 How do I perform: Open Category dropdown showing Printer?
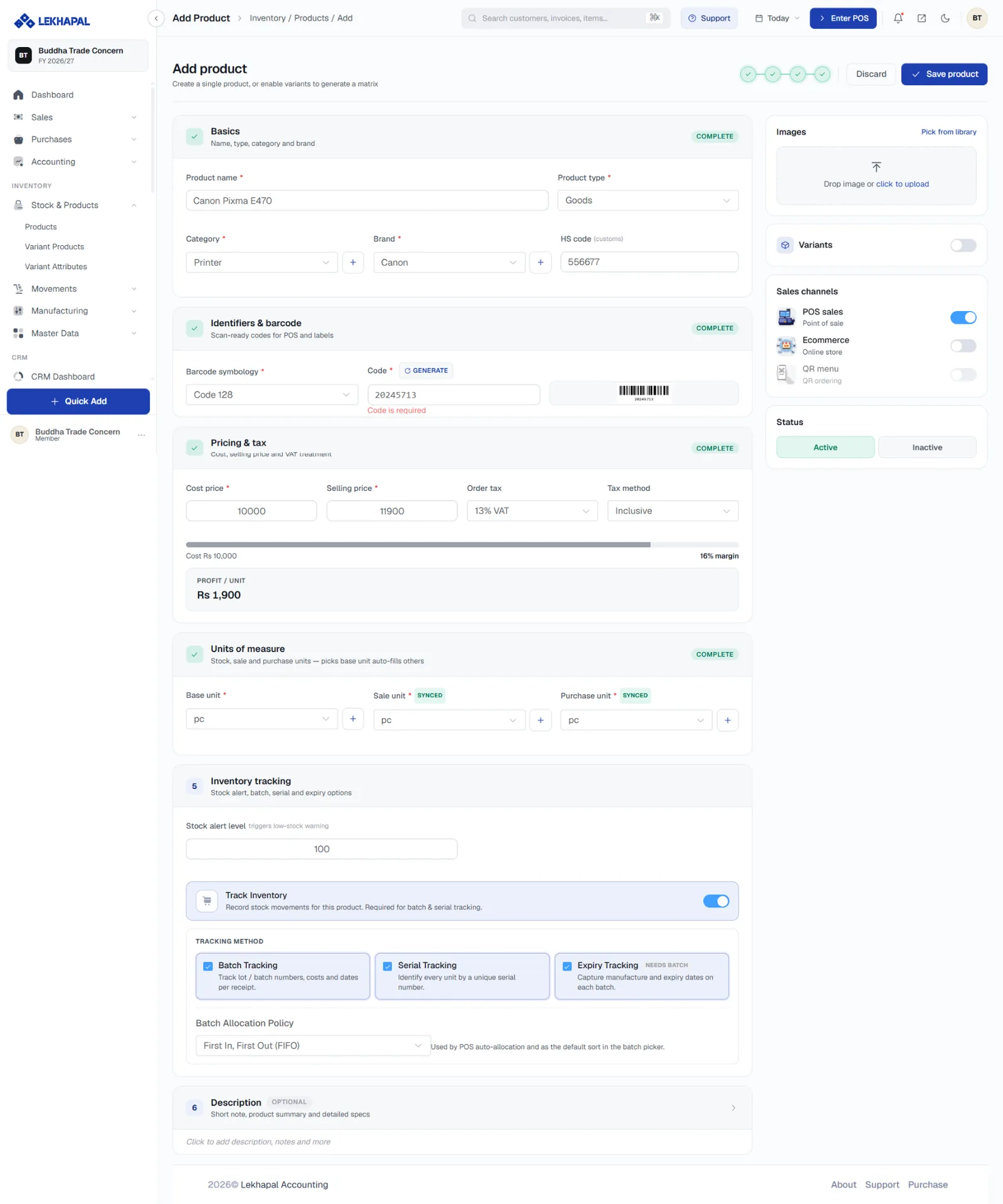(x=261, y=262)
